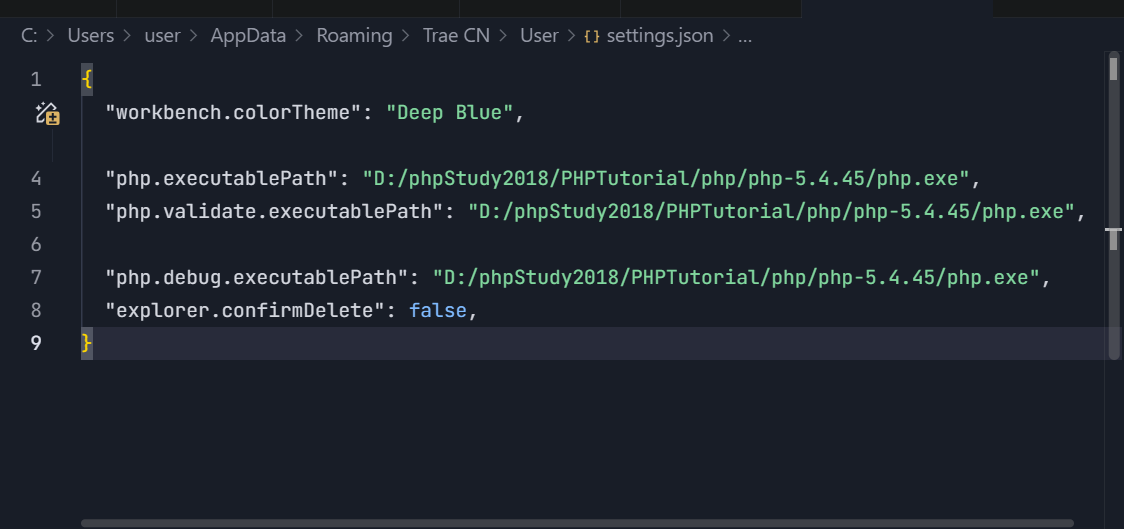Open the user breadcrumb folder
1124x529 pixels.
(x=163, y=36)
